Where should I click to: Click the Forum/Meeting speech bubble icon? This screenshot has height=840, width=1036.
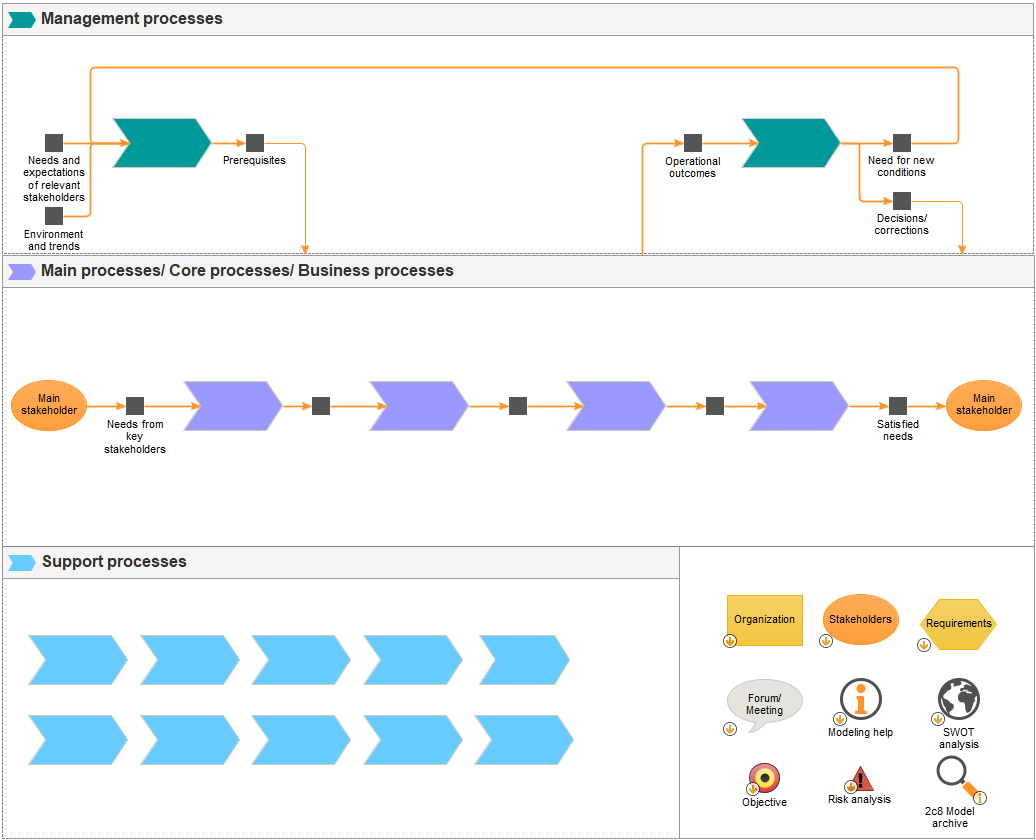763,704
